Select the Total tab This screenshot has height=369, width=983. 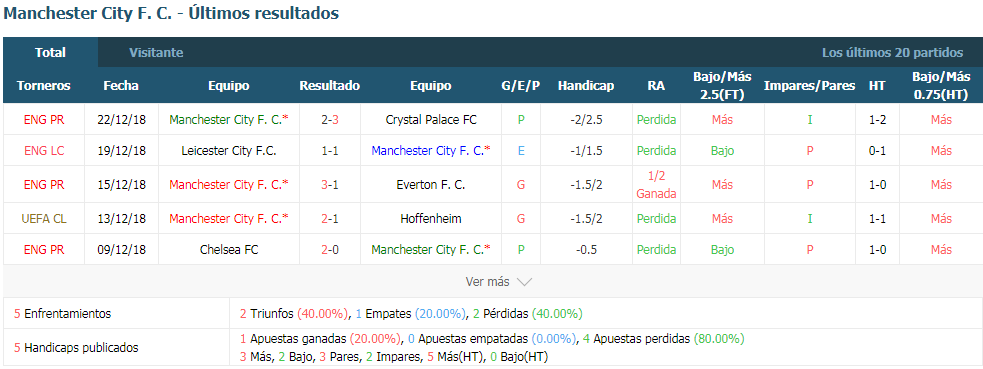(x=50, y=53)
